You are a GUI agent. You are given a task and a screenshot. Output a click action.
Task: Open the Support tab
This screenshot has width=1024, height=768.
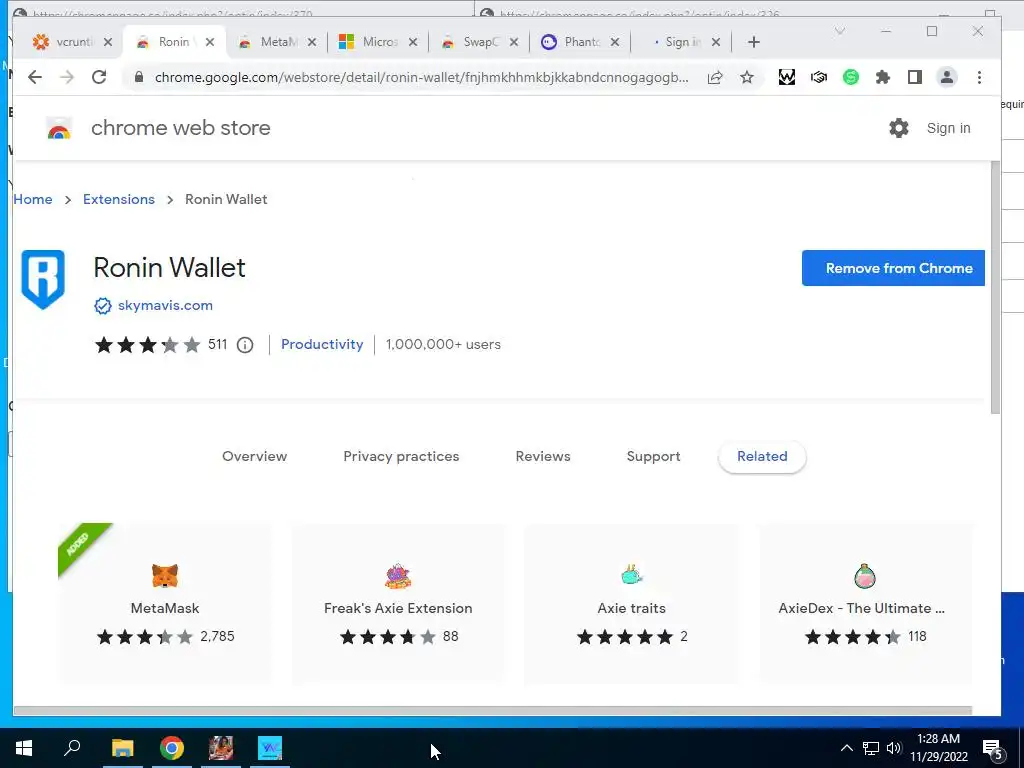point(653,456)
